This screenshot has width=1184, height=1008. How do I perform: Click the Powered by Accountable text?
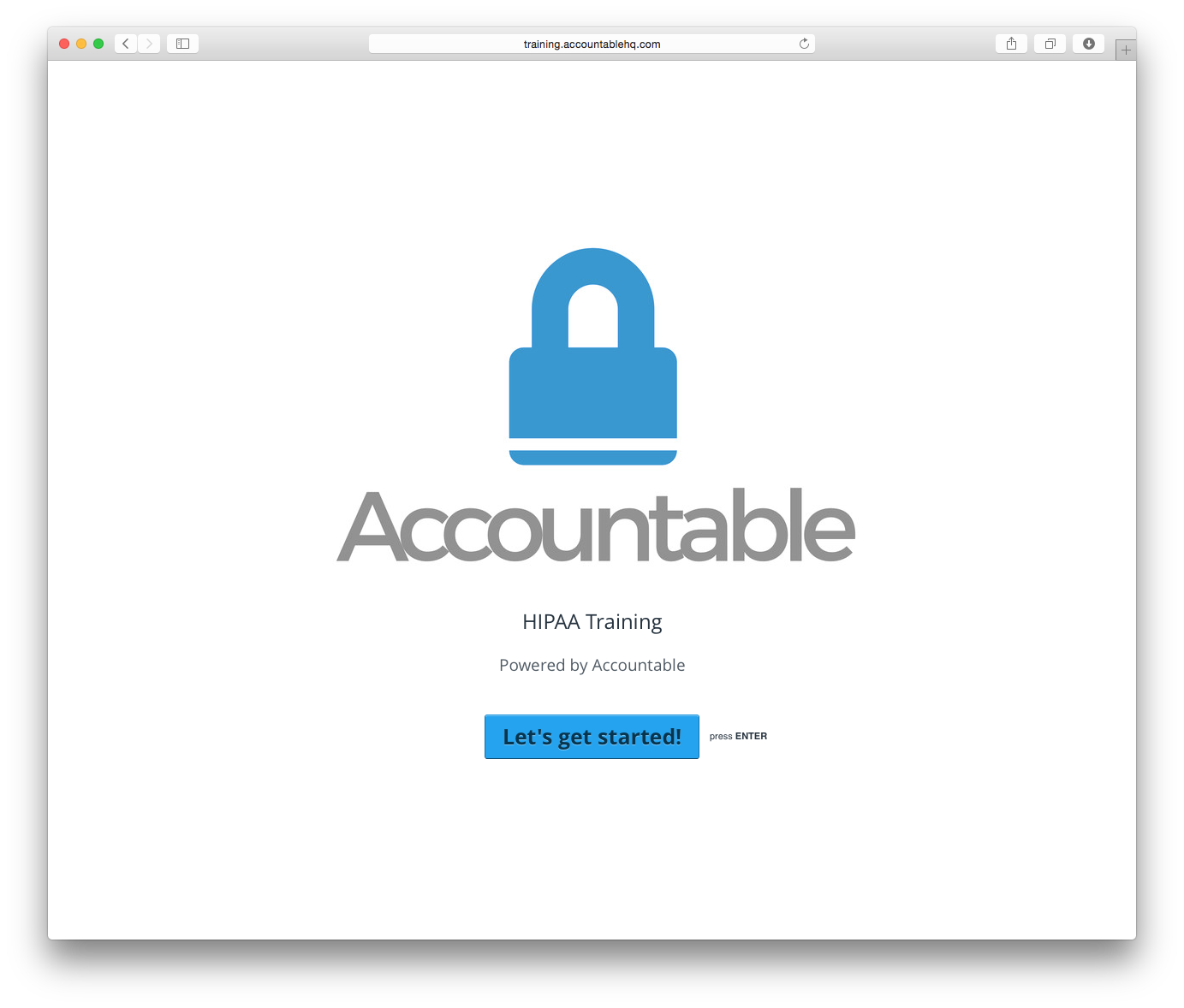(592, 665)
